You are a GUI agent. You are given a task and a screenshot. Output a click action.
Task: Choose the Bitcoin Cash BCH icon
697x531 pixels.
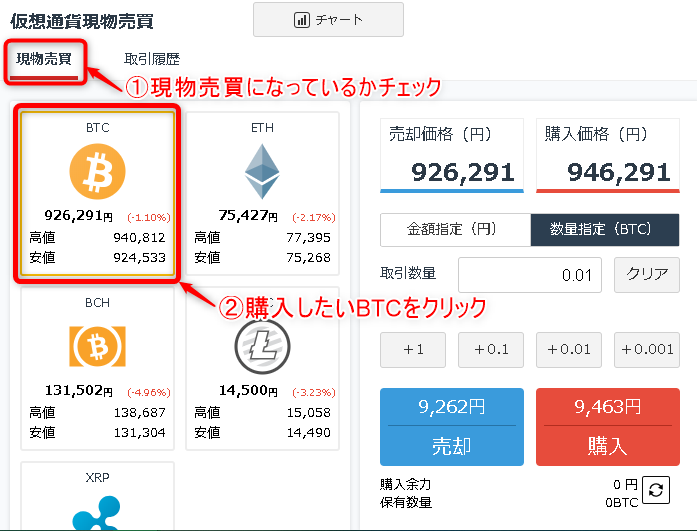(x=97, y=346)
